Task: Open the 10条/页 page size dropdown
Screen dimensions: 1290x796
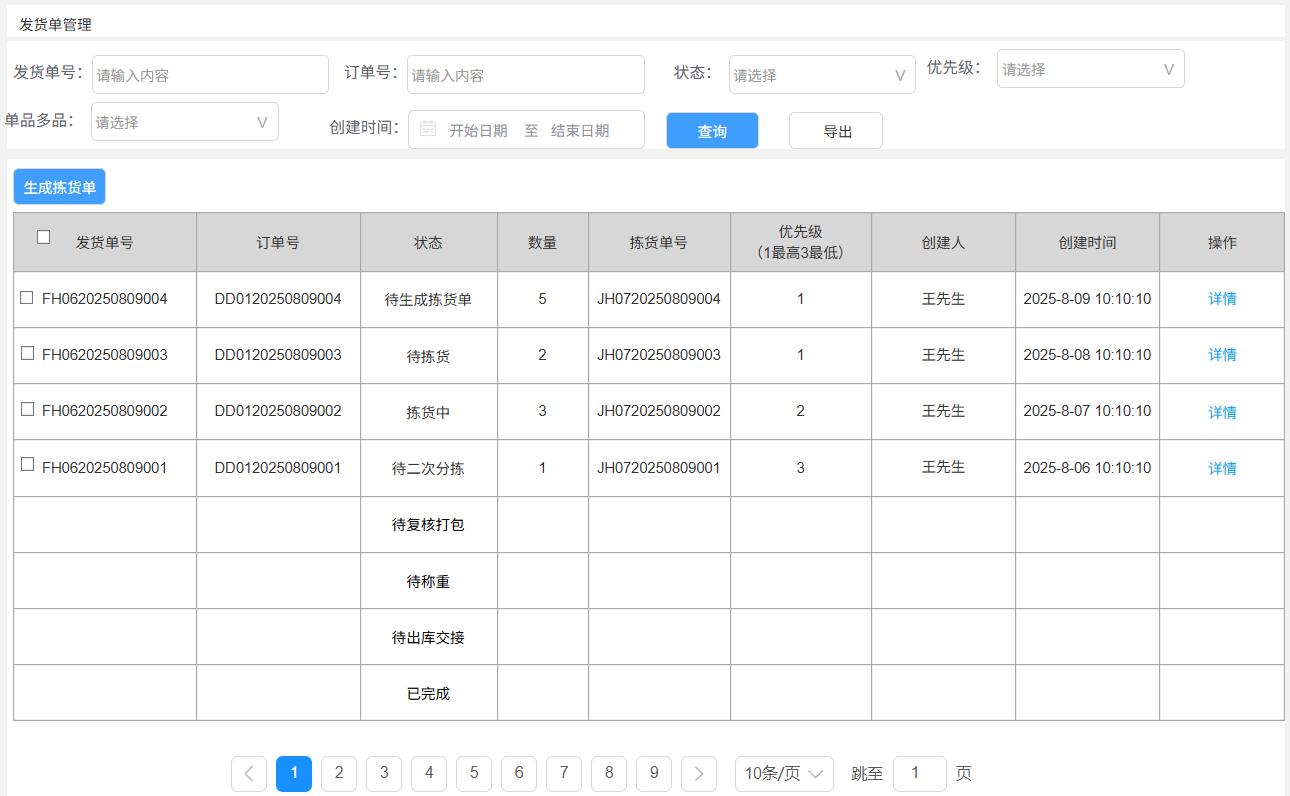Action: [x=784, y=773]
